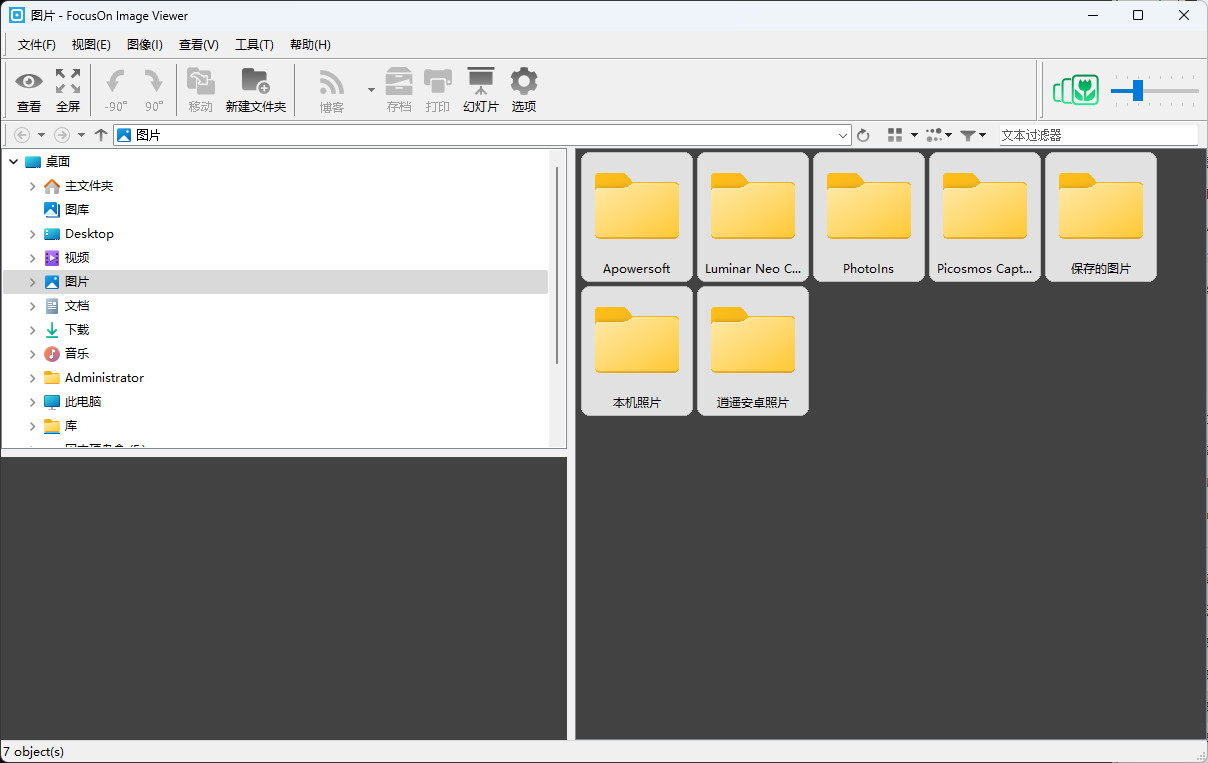1208x763 pixels.
Task: Click the sort/grouping dots icon
Action: (934, 135)
